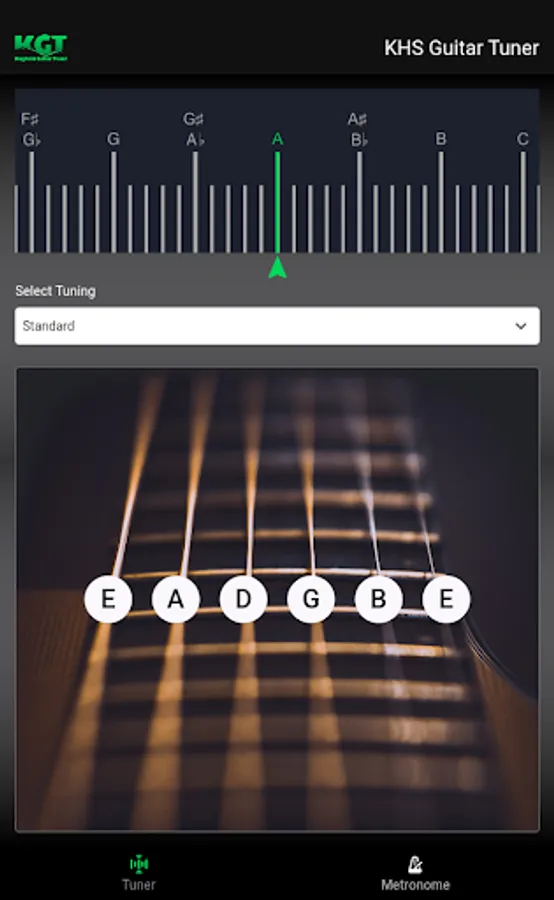
Task: Select the A string button
Action: tap(176, 599)
